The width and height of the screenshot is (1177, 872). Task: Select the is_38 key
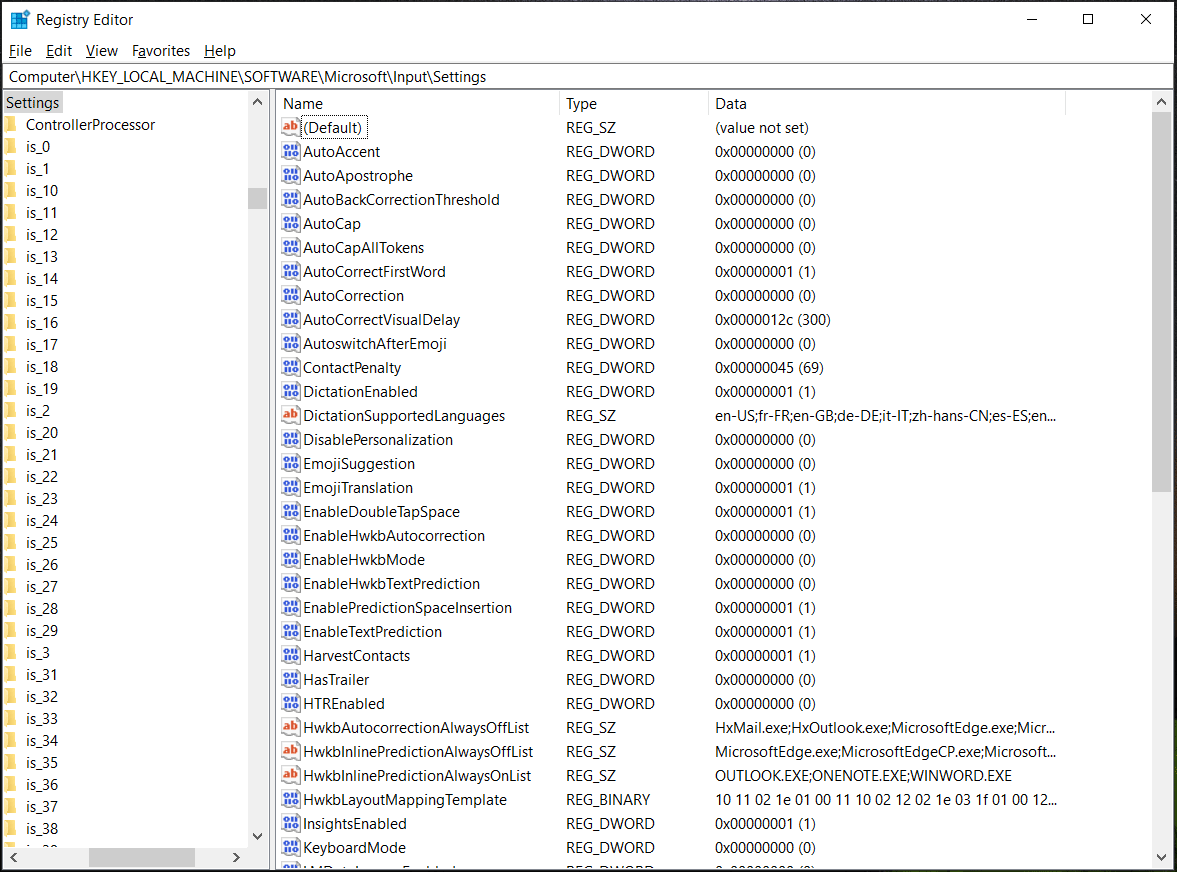click(41, 828)
